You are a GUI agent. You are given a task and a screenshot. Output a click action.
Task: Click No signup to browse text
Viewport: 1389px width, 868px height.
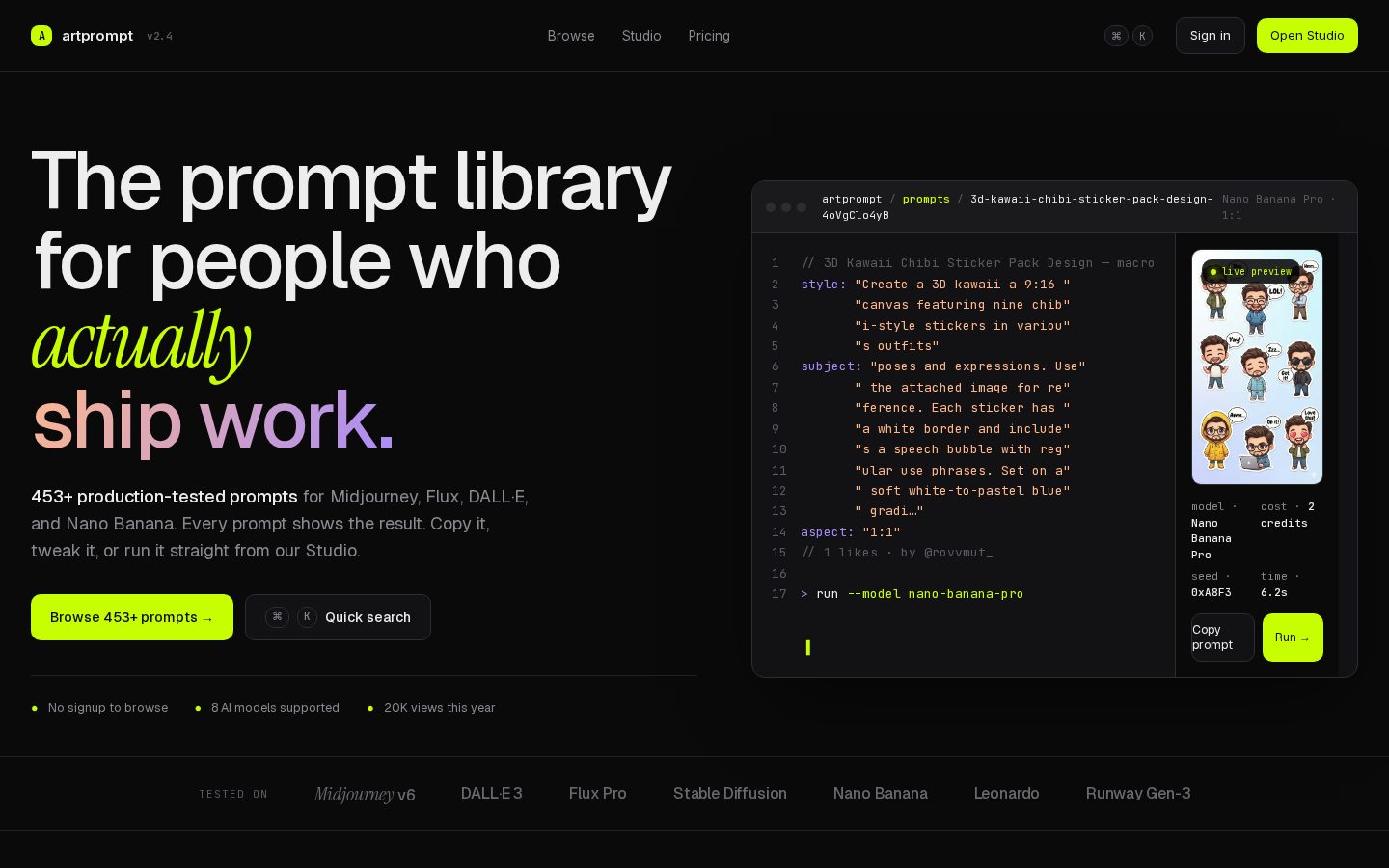tap(108, 708)
